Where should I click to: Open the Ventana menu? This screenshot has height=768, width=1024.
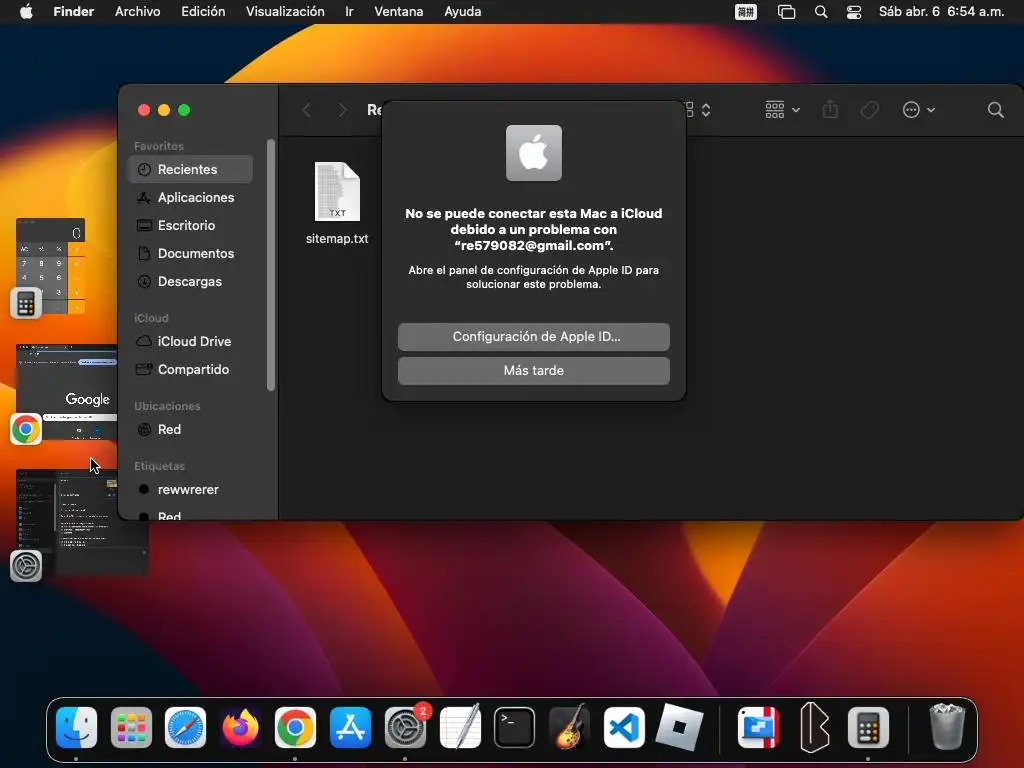[x=398, y=12]
